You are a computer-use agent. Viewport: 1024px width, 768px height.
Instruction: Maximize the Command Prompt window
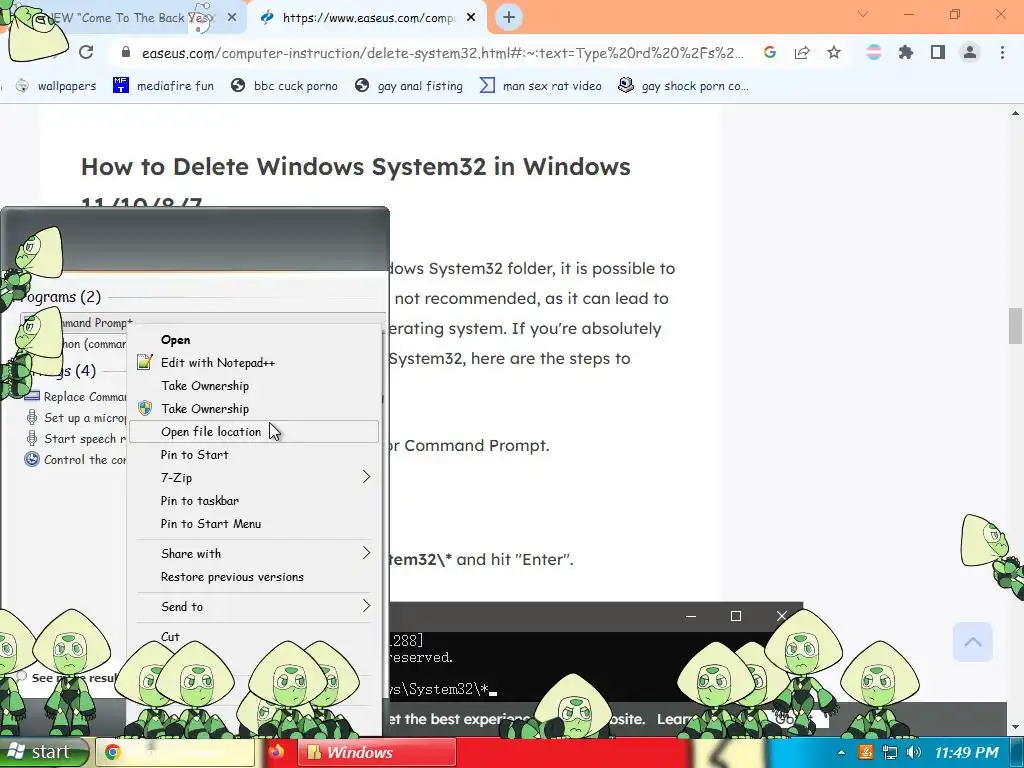coord(736,616)
